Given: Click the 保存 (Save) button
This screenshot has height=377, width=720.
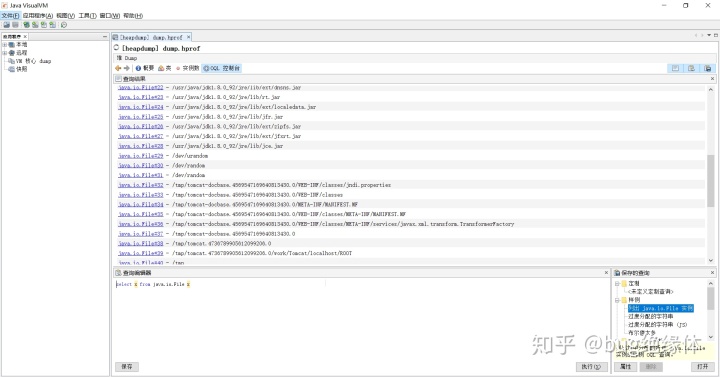Looking at the screenshot, I should pos(127,366).
